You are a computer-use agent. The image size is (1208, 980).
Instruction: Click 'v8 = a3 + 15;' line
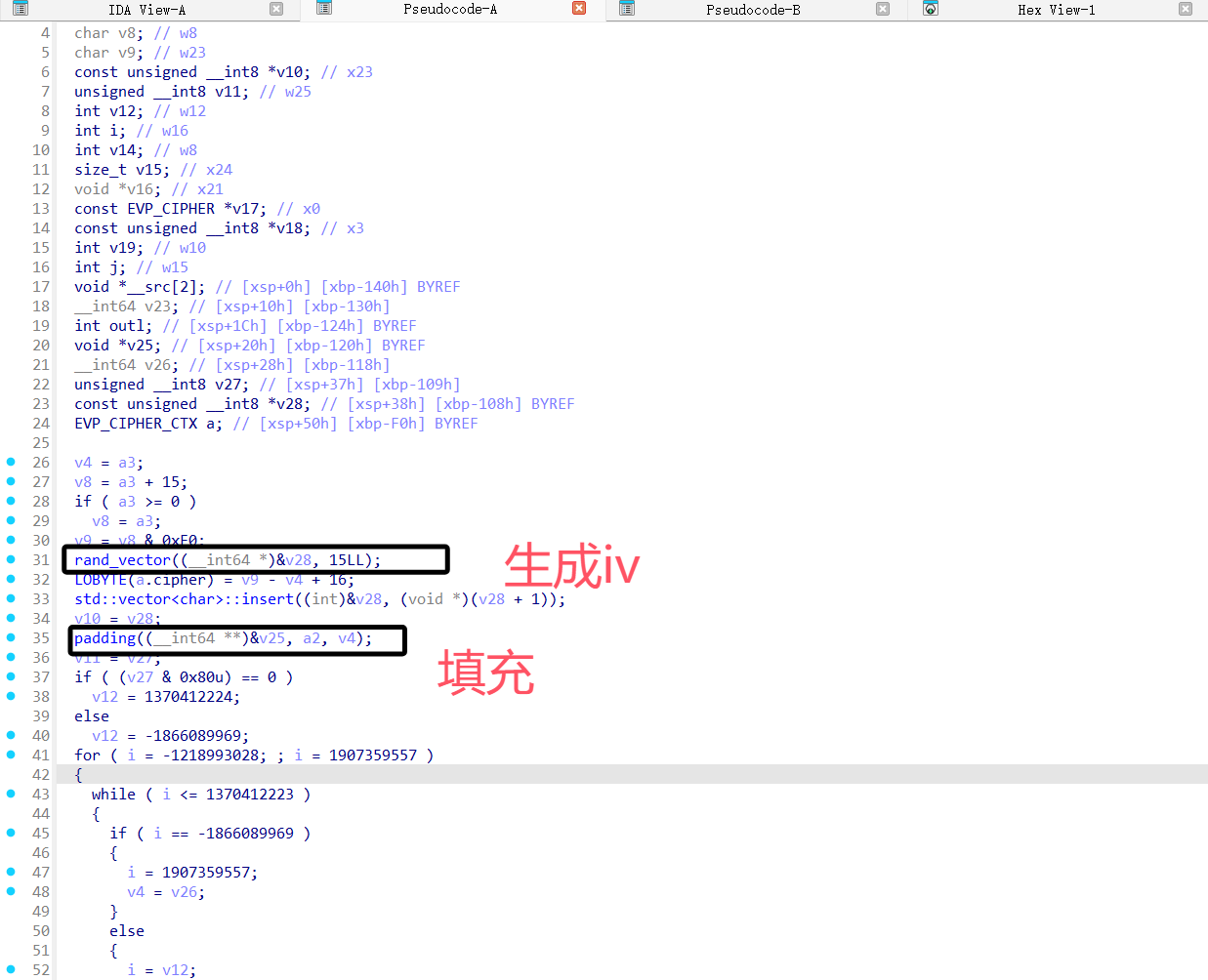(131, 482)
